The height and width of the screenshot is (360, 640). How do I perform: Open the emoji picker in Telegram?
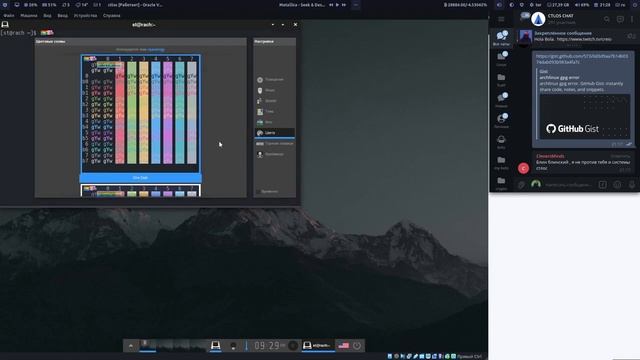tap(617, 185)
